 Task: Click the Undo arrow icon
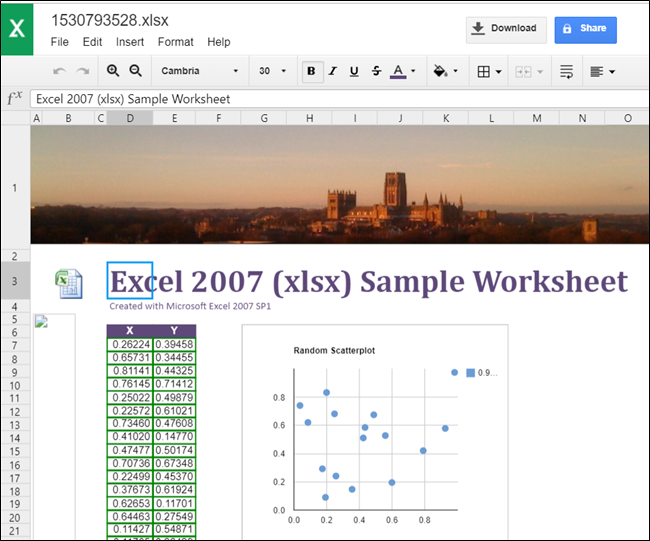(x=60, y=71)
